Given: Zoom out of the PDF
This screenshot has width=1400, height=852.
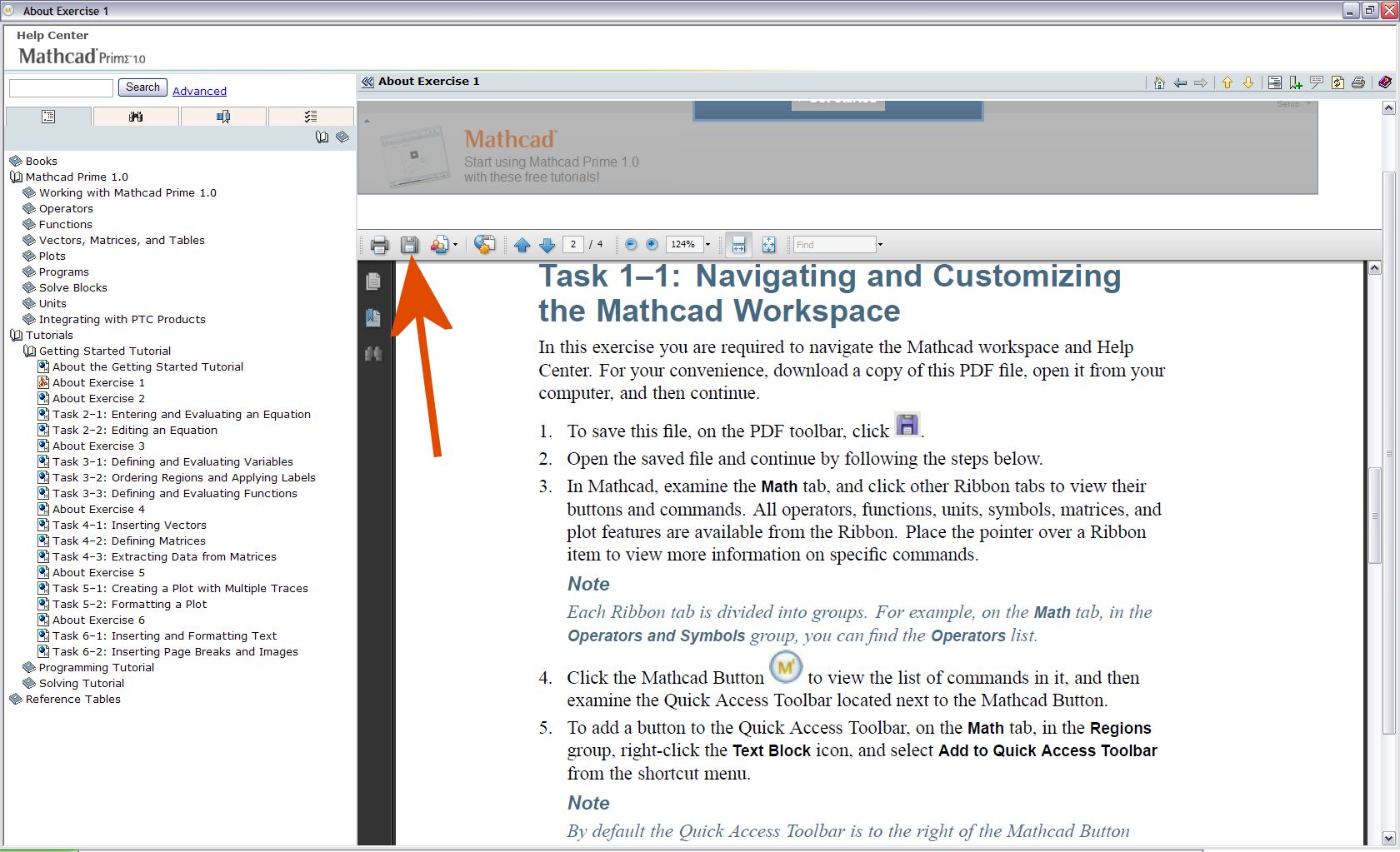Looking at the screenshot, I should [631, 244].
